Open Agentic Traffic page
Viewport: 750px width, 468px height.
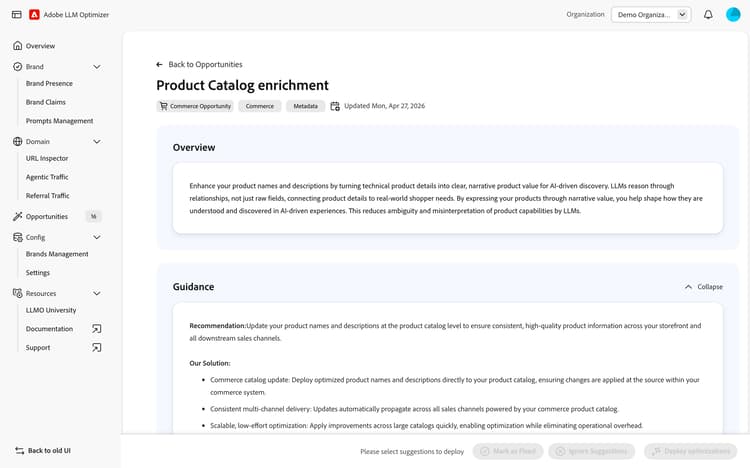pyautogui.click(x=47, y=177)
